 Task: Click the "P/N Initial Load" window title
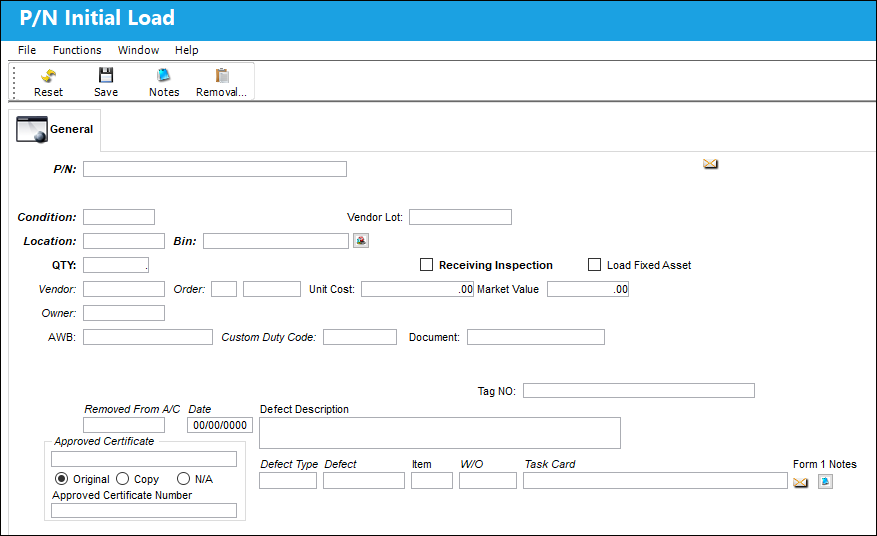pyautogui.click(x=97, y=18)
